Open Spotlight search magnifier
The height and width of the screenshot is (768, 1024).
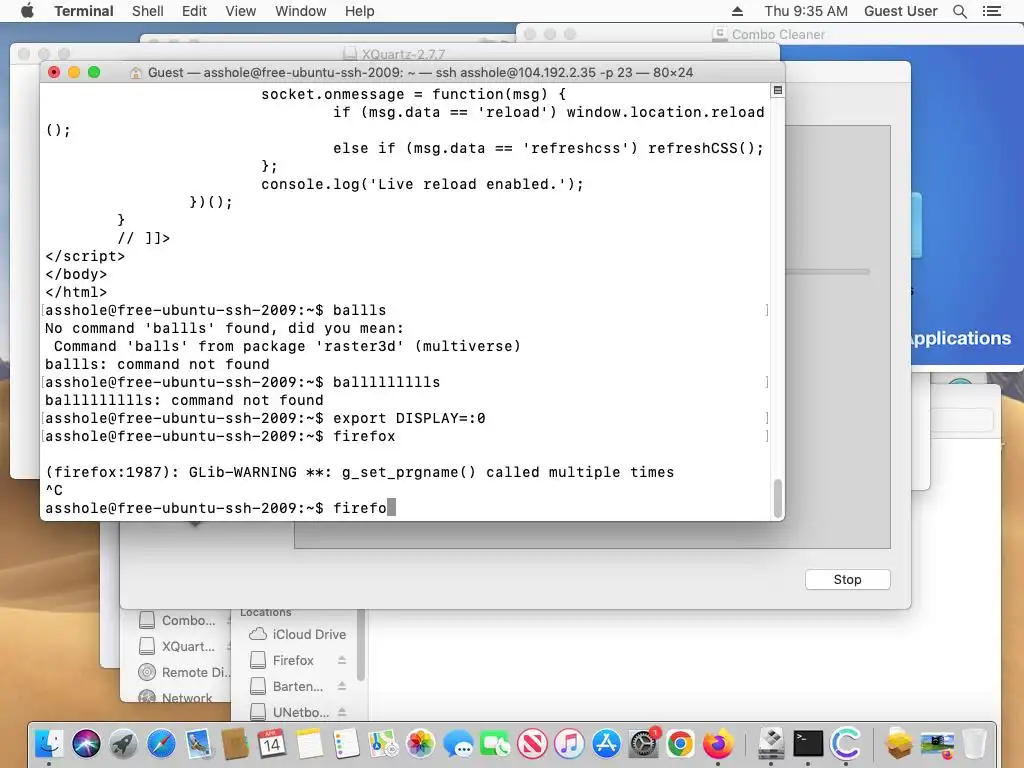959,11
